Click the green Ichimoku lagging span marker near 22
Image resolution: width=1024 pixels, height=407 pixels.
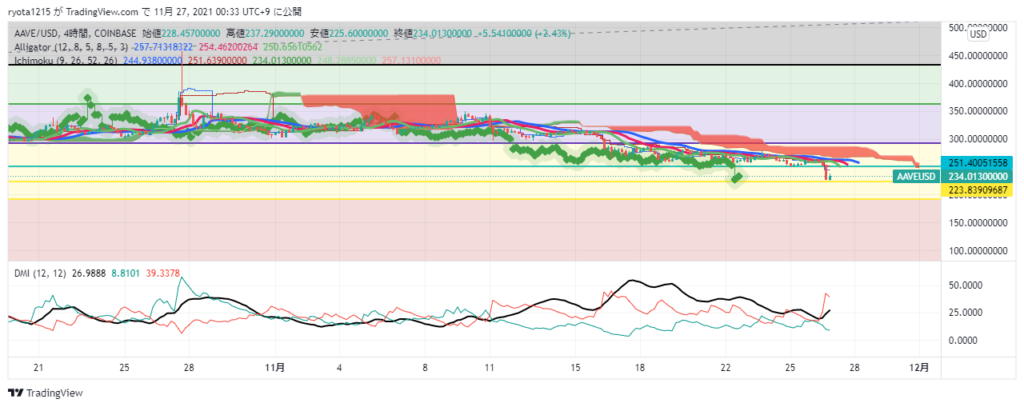pyautogui.click(x=737, y=177)
